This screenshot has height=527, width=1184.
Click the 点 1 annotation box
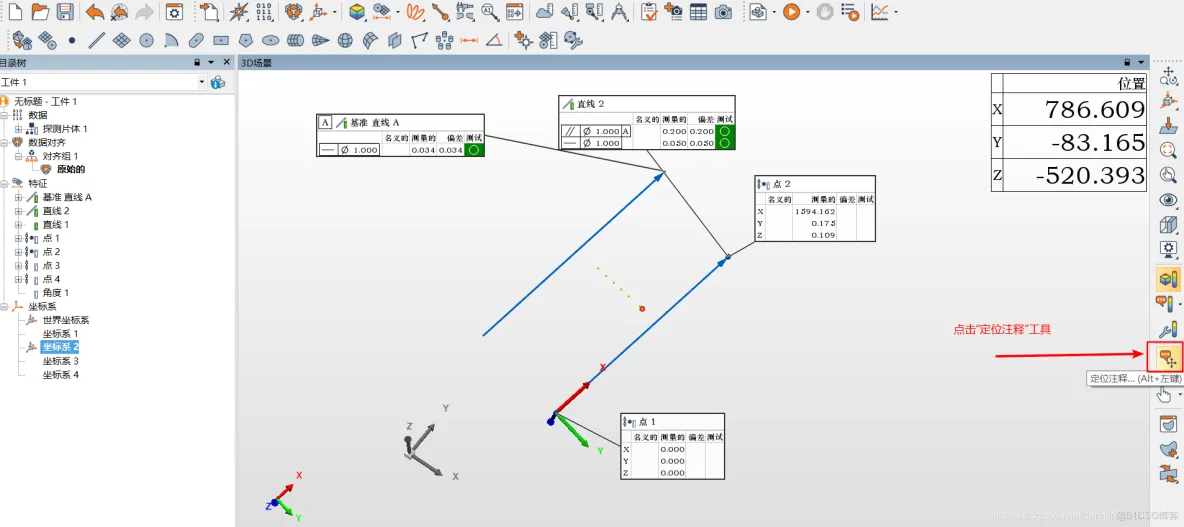coord(673,445)
